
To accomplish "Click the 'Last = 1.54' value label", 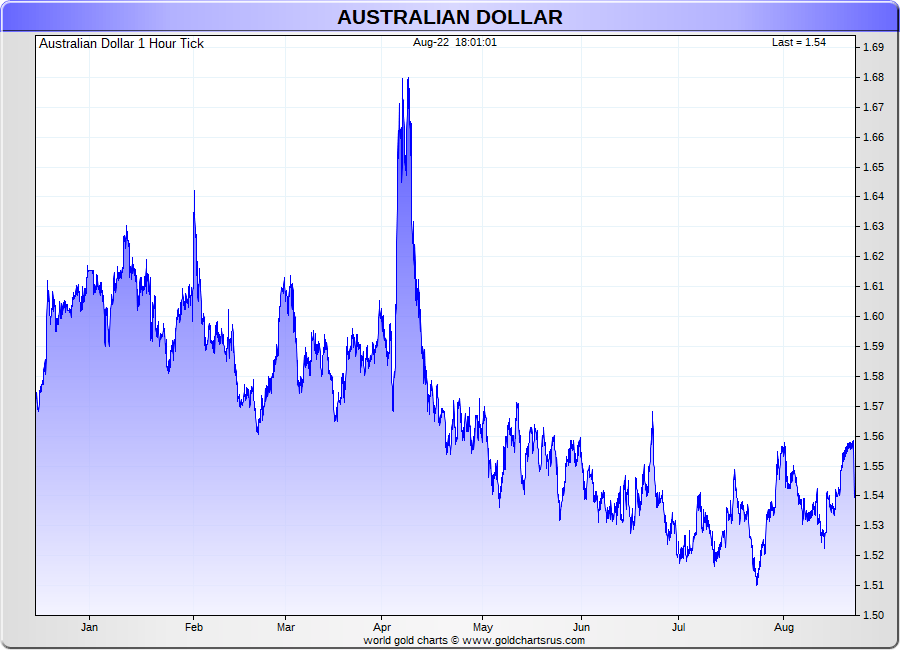I will [798, 42].
